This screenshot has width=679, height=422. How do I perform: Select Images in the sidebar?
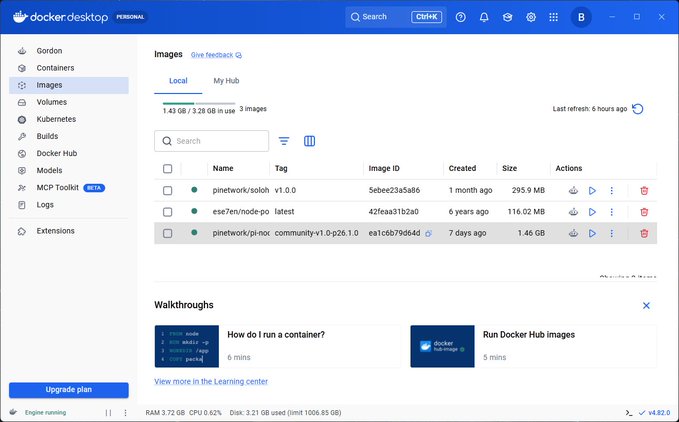click(68, 85)
